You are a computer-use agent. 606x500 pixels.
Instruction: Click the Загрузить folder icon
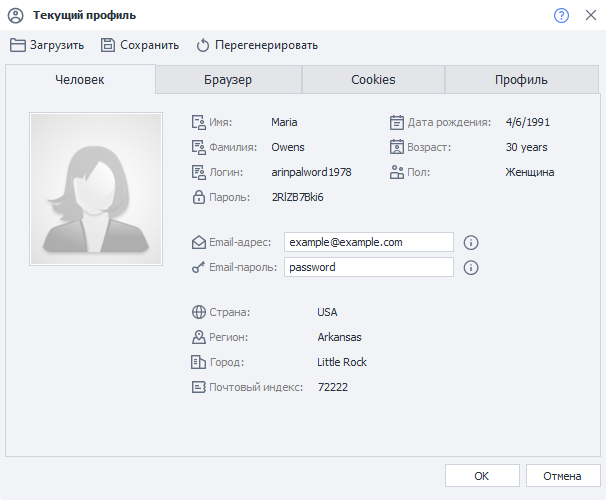pyautogui.click(x=18, y=45)
